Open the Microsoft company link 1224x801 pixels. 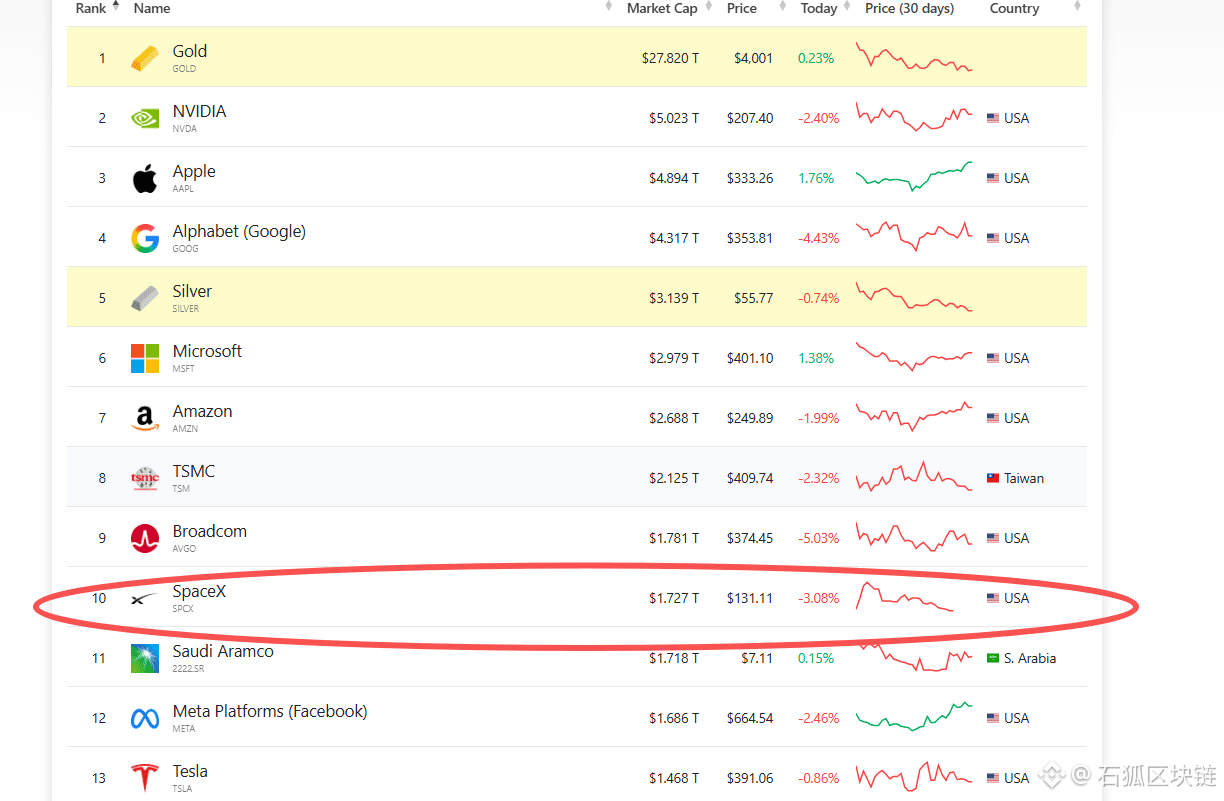[207, 351]
